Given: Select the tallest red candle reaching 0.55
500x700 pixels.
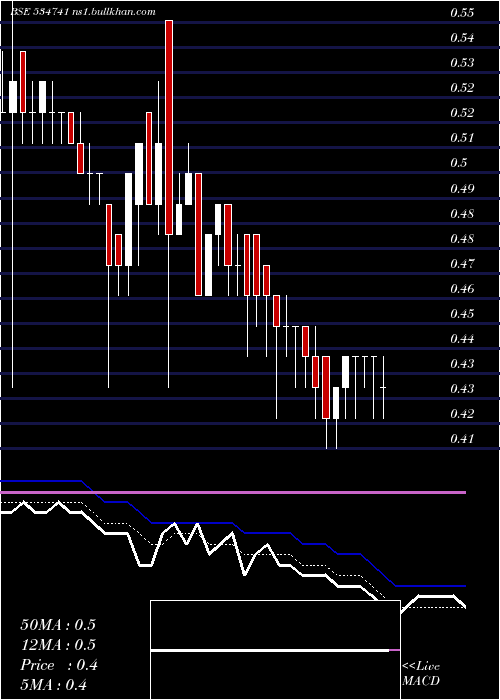Looking at the screenshot, I should tap(169, 127).
